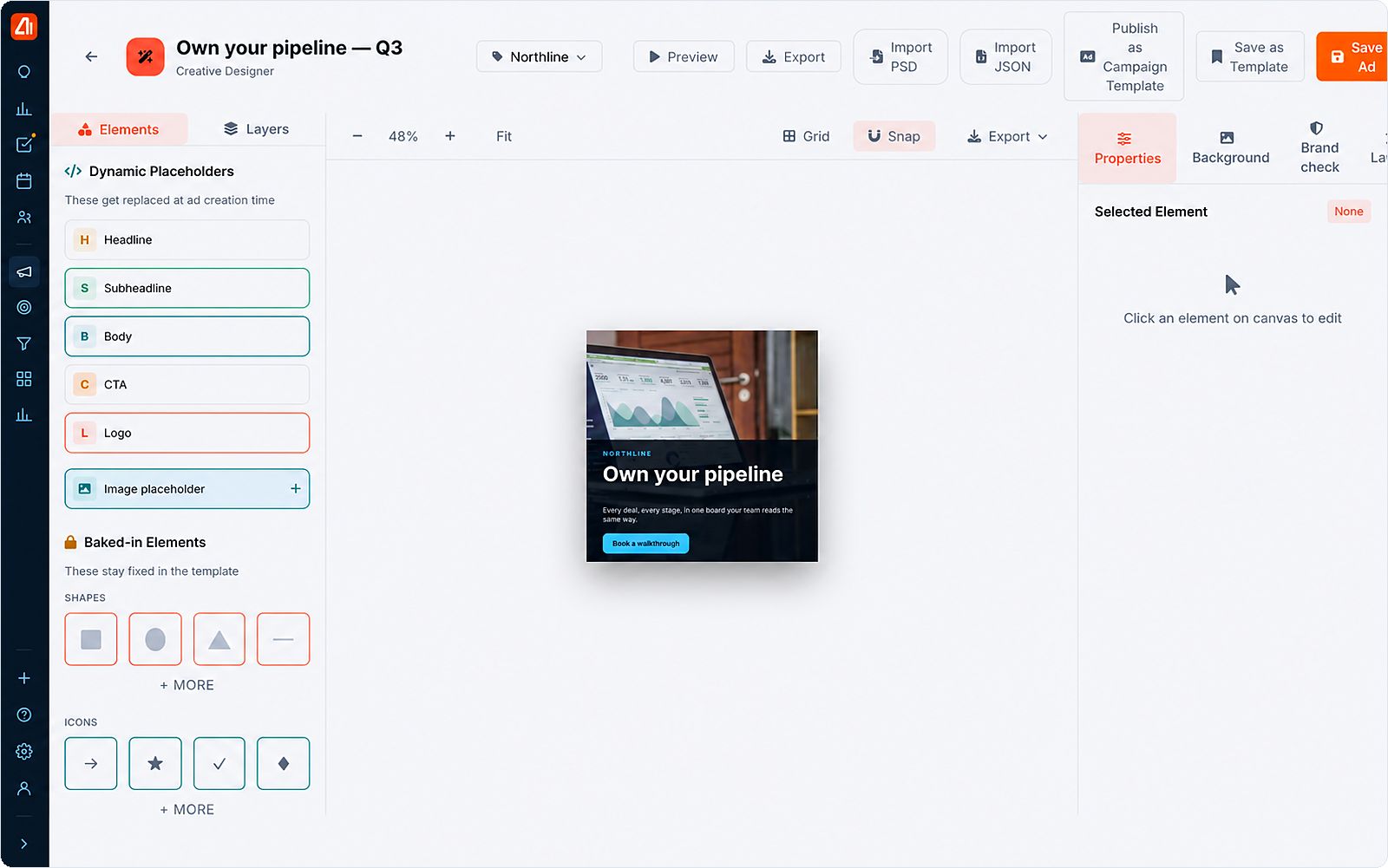Toggle Snap off

[x=894, y=136]
